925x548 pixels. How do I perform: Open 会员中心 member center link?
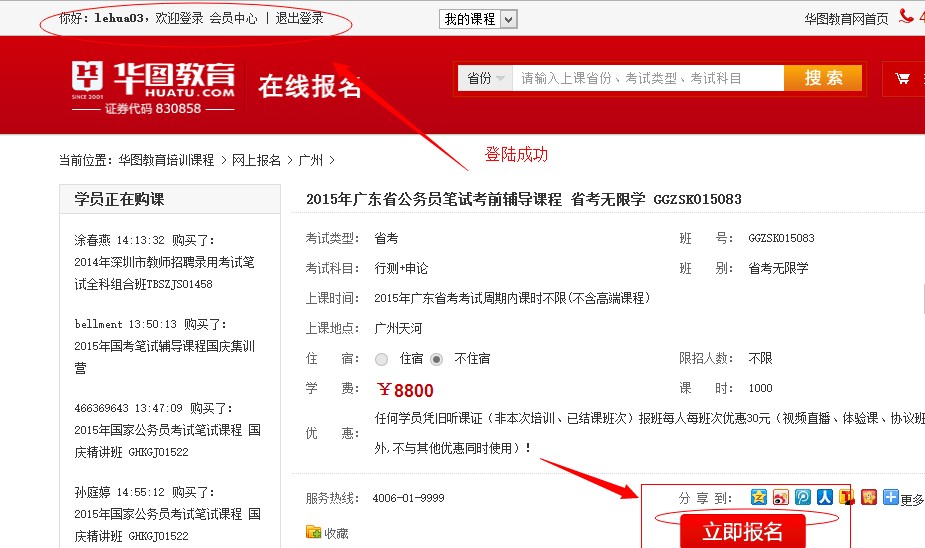(x=234, y=18)
